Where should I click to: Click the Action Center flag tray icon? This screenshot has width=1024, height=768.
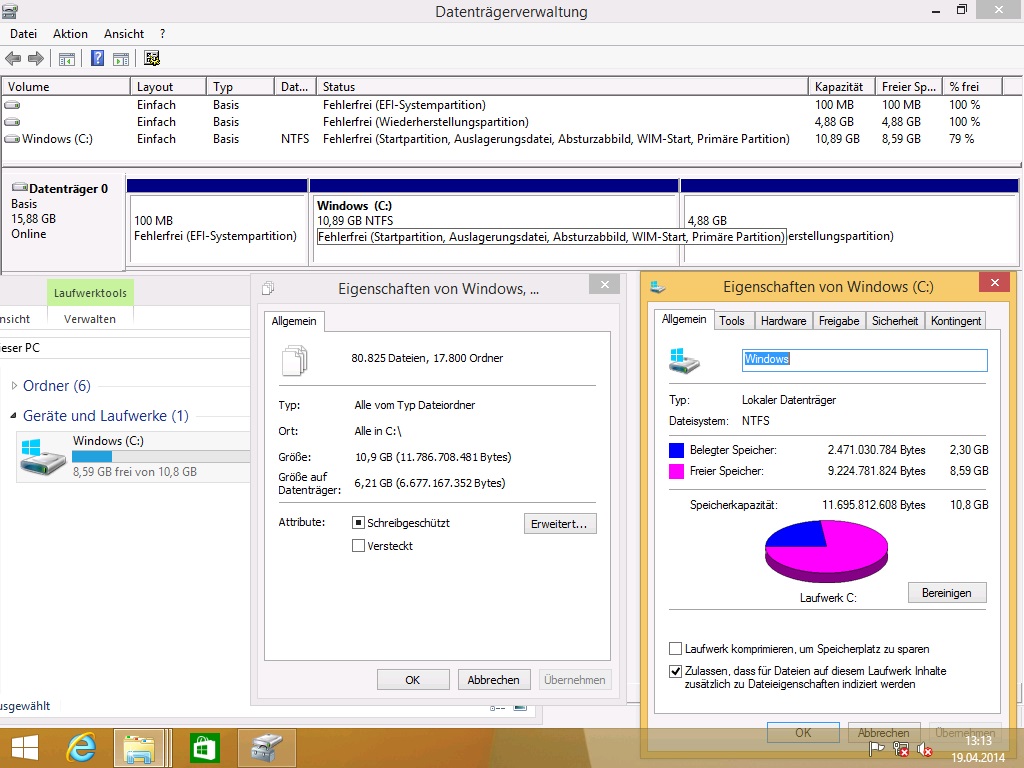[x=876, y=750]
